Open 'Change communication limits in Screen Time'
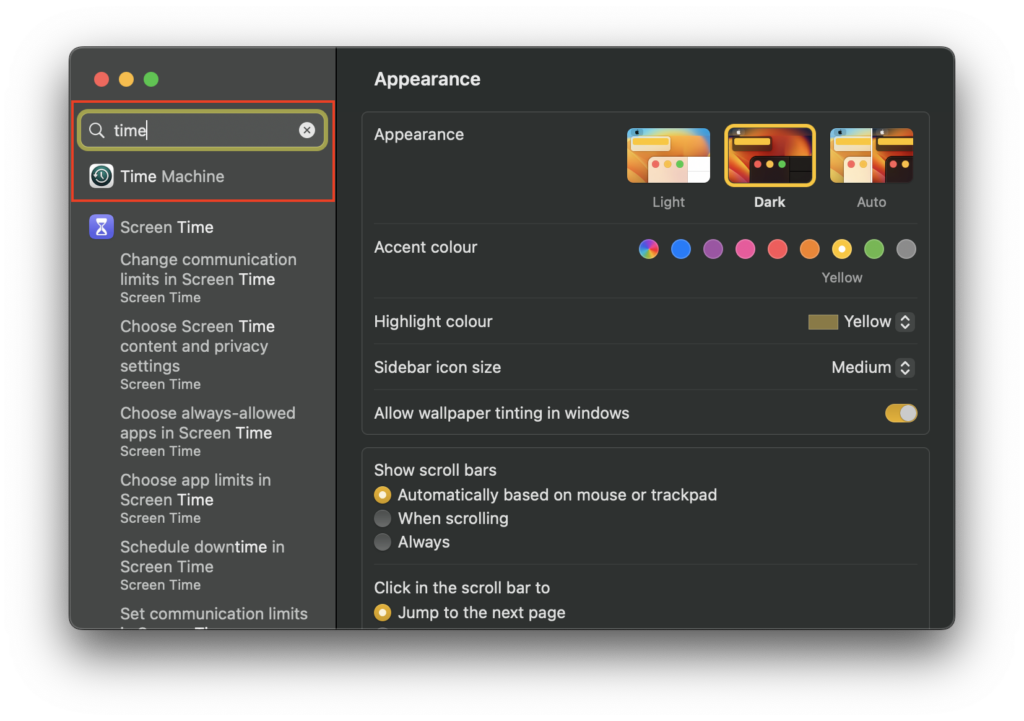1024x721 pixels. point(208,270)
